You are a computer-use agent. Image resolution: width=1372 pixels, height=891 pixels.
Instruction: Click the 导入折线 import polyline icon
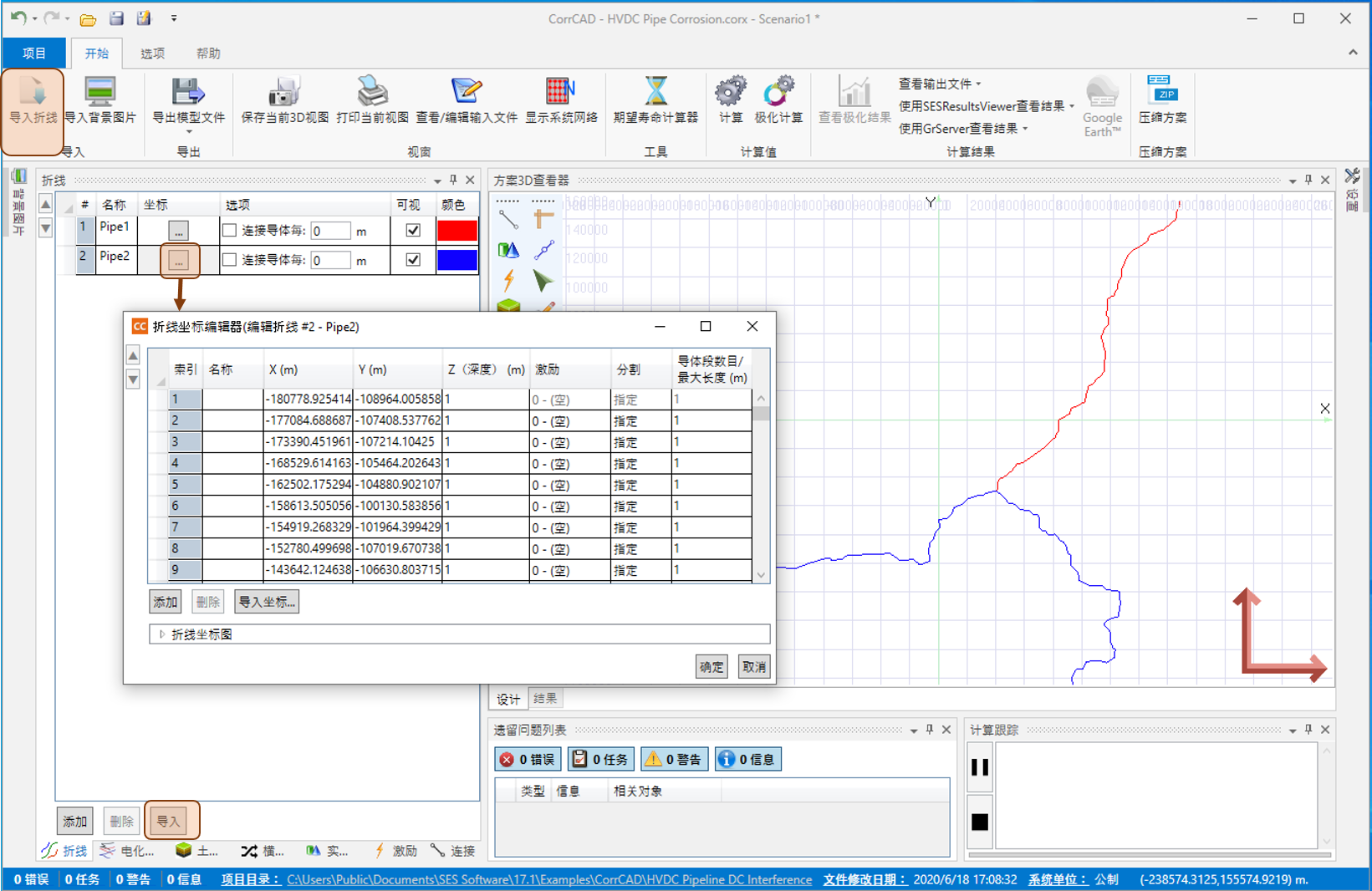point(33,91)
